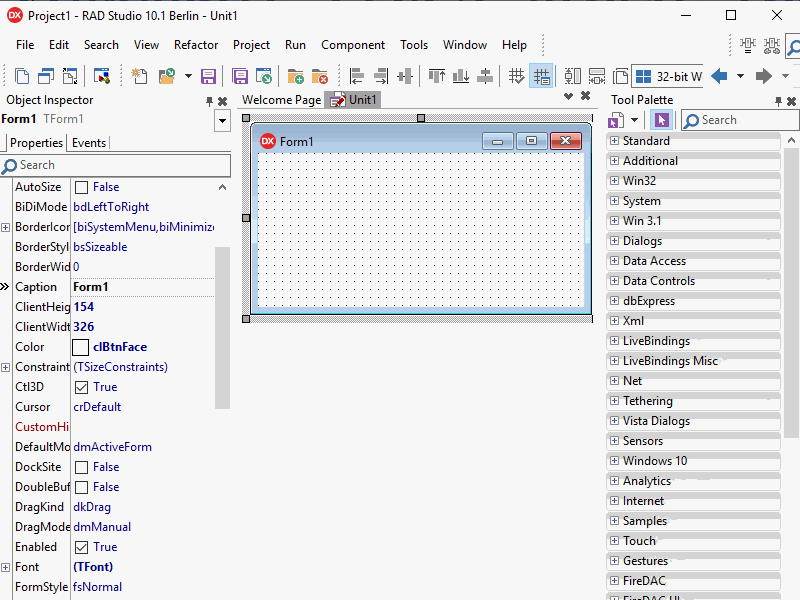
Task: Toggle the DockSite checkbox
Action: click(81, 467)
